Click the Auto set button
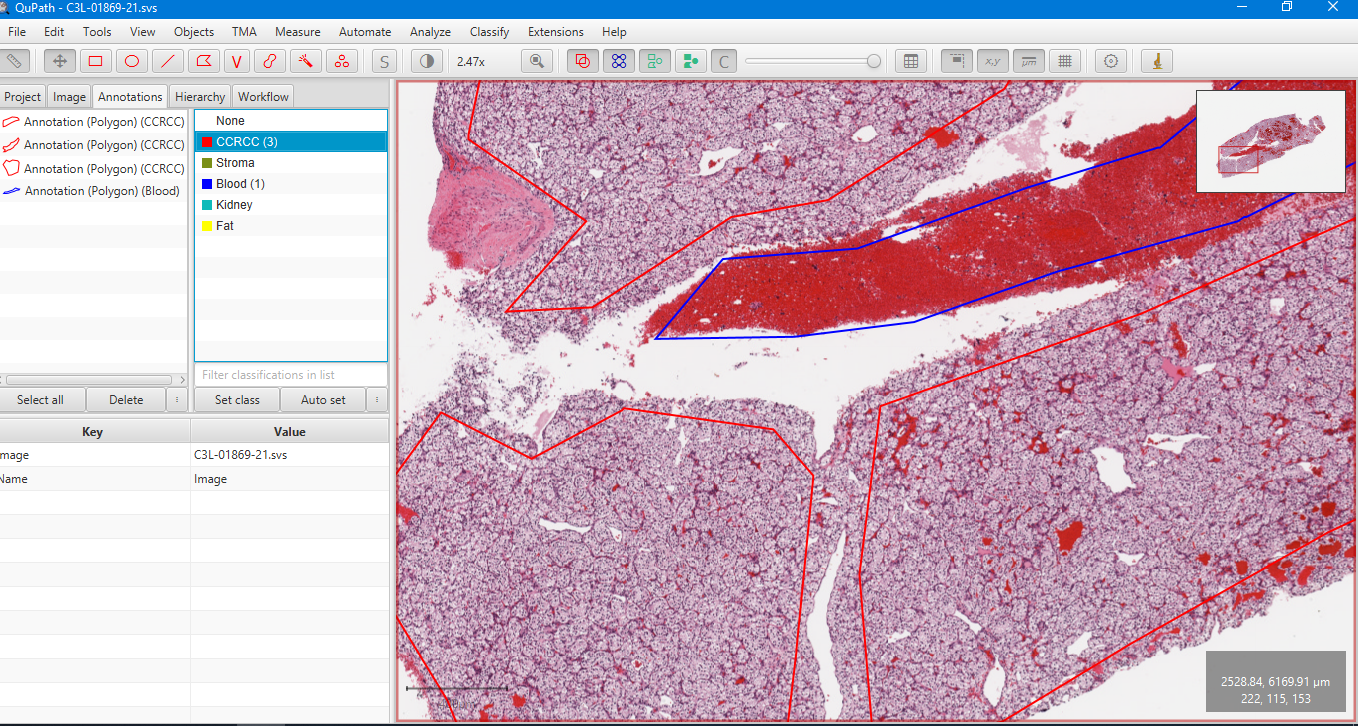 (322, 399)
